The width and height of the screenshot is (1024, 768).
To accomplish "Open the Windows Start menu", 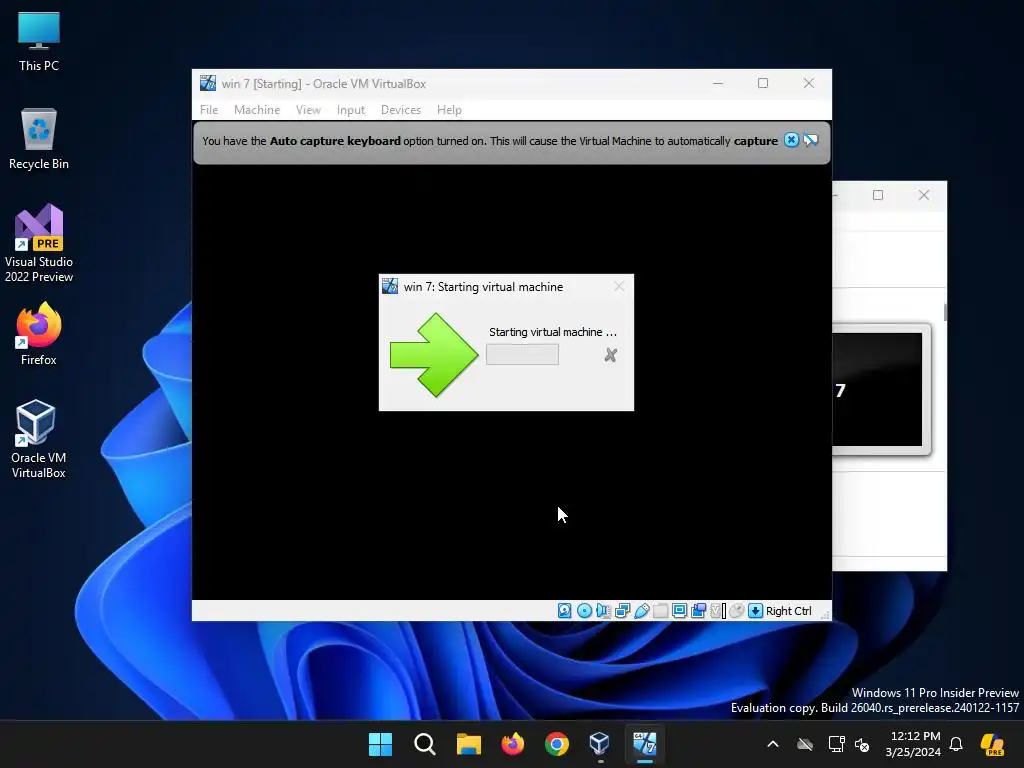I will [x=380, y=744].
